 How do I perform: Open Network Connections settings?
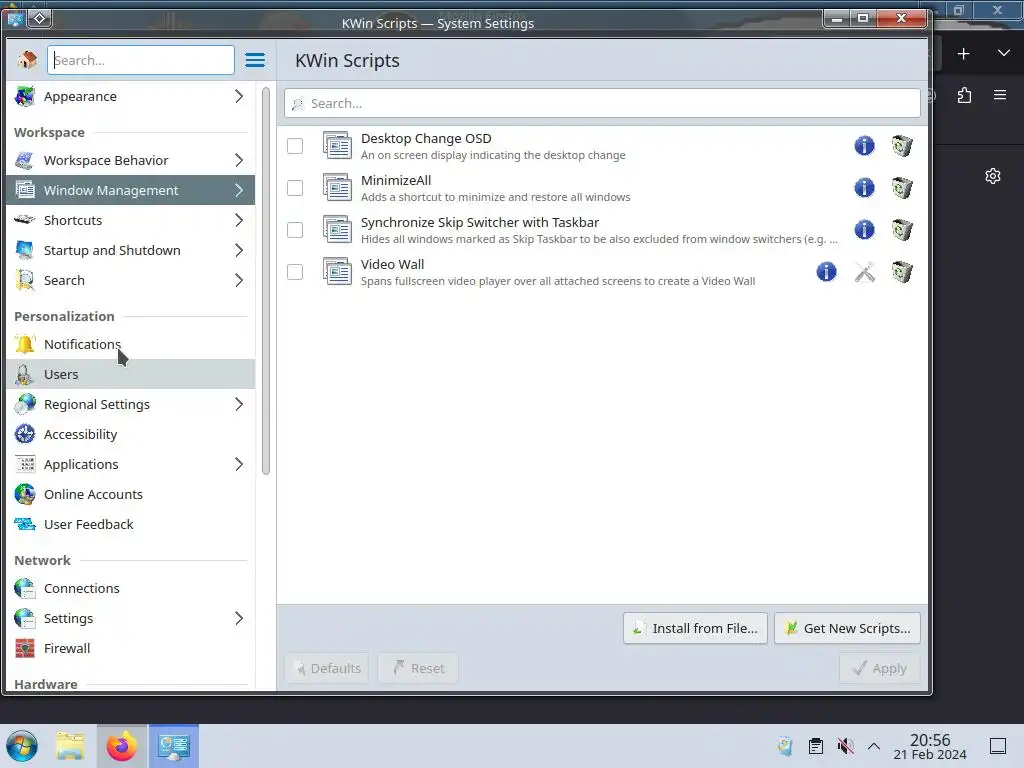(x=131, y=588)
